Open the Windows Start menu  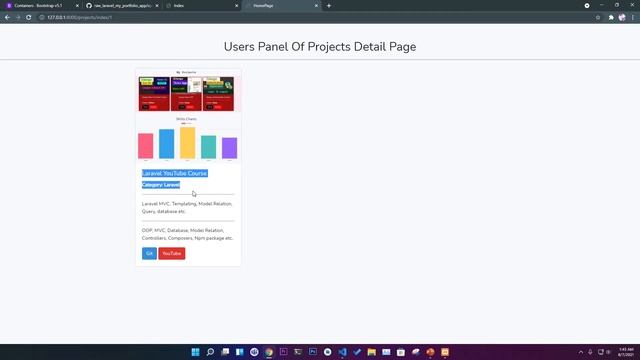click(x=196, y=352)
